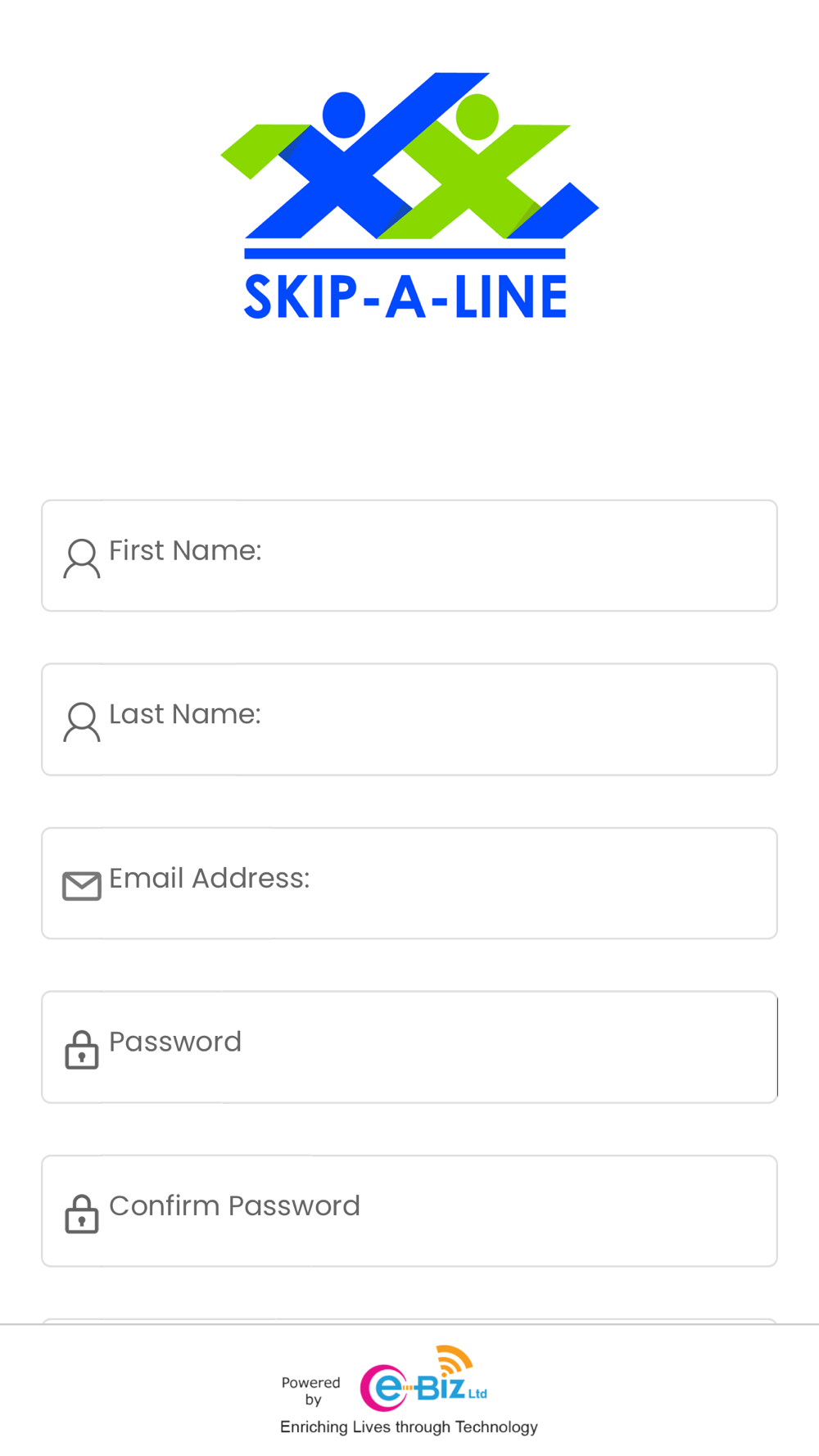Tap 'Enriching Lives through Technology' tagline
The height and width of the screenshot is (1456, 819).
point(409,1427)
